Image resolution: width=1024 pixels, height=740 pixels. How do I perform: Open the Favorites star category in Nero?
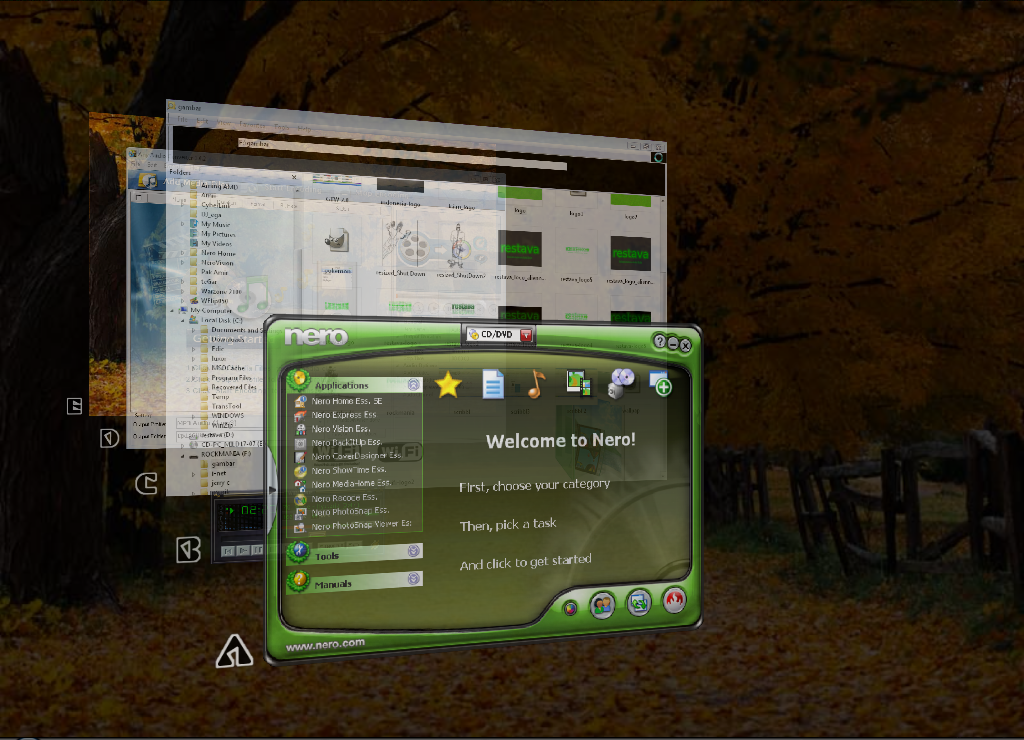pos(448,384)
